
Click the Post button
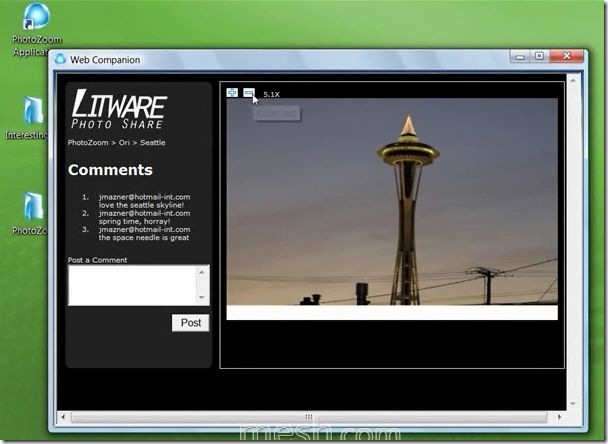point(190,323)
